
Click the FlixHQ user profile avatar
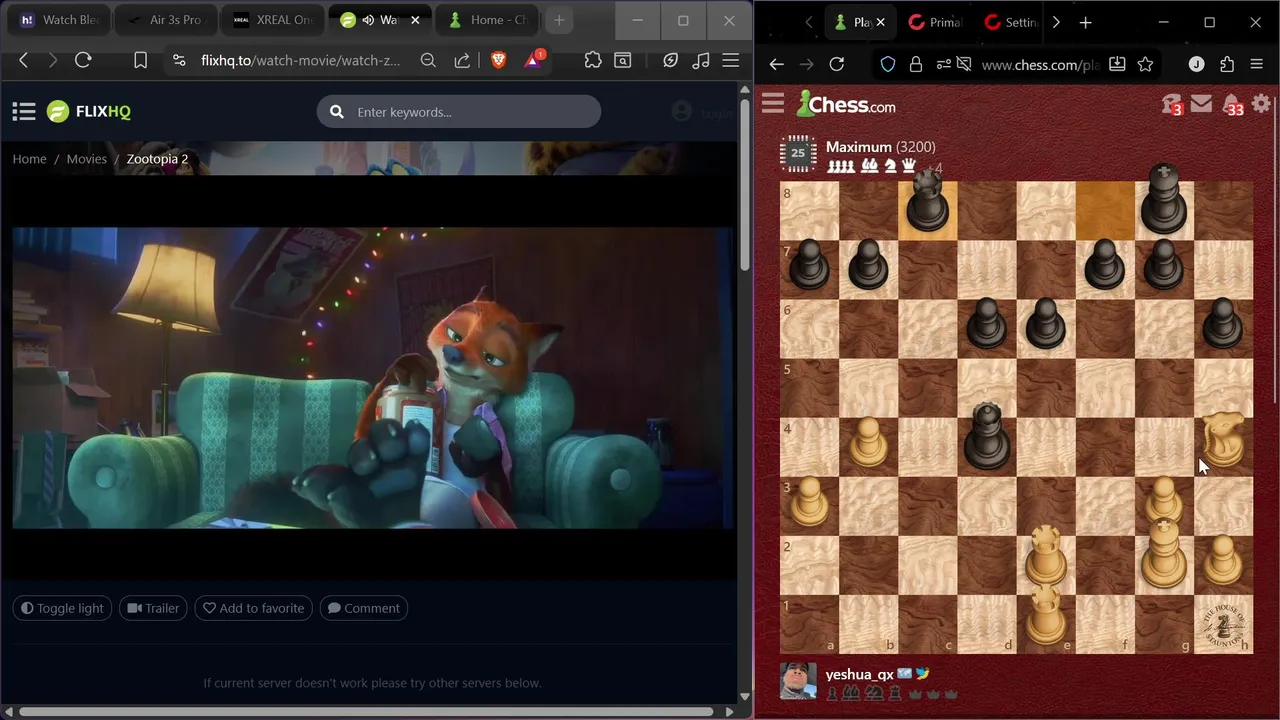pyautogui.click(x=682, y=112)
